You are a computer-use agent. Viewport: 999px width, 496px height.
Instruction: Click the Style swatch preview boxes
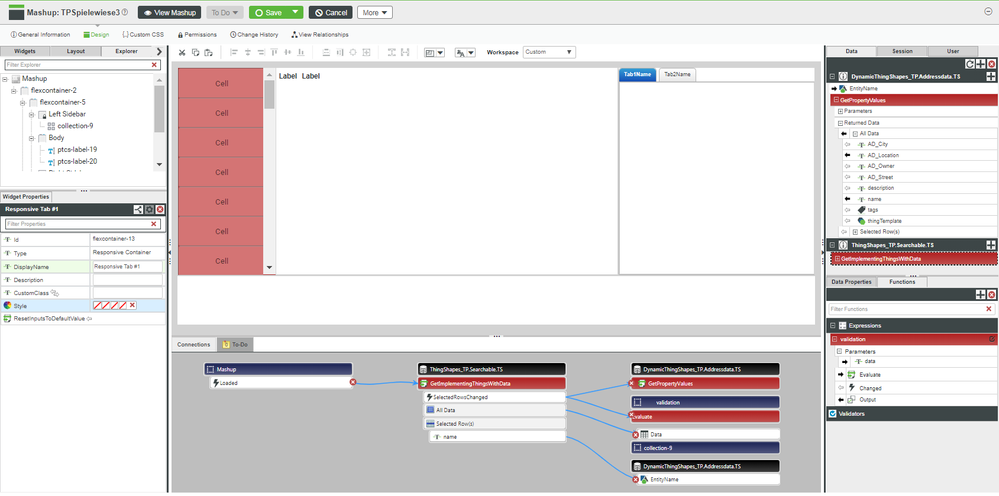110,306
